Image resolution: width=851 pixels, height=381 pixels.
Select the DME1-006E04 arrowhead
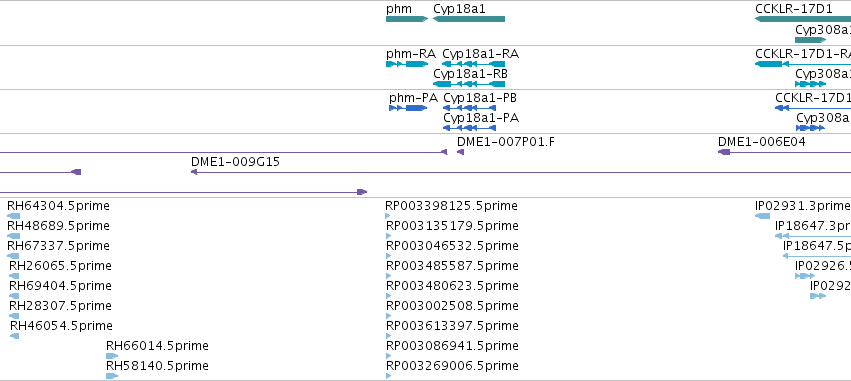pos(724,152)
